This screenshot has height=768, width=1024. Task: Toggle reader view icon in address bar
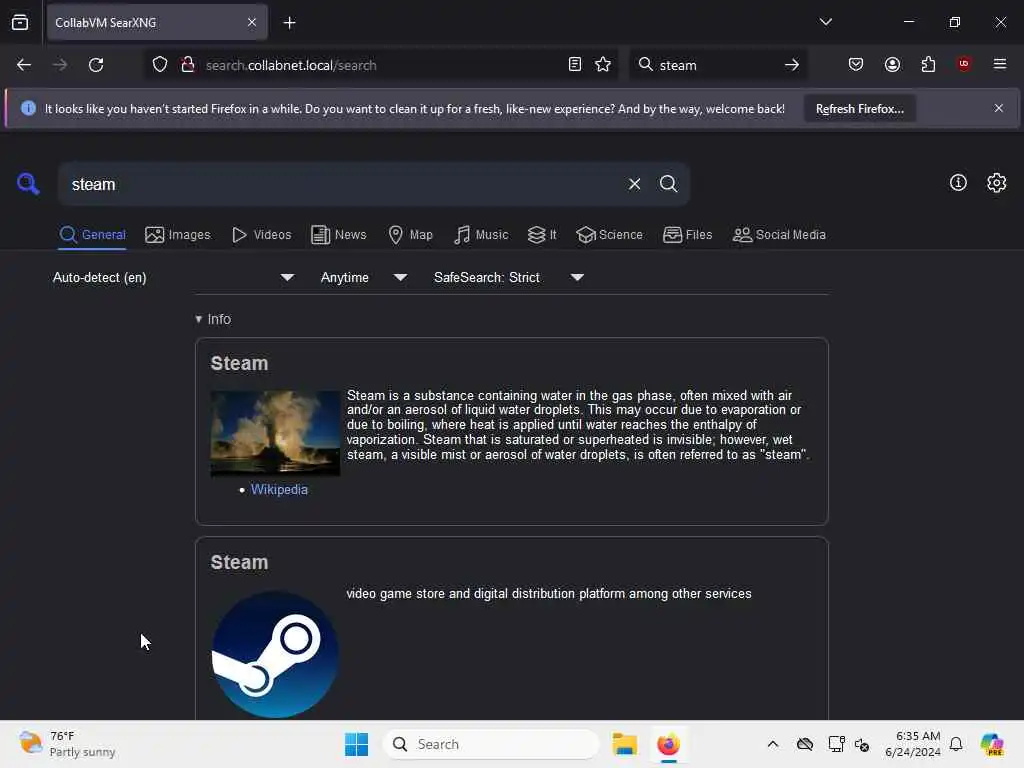pos(575,64)
